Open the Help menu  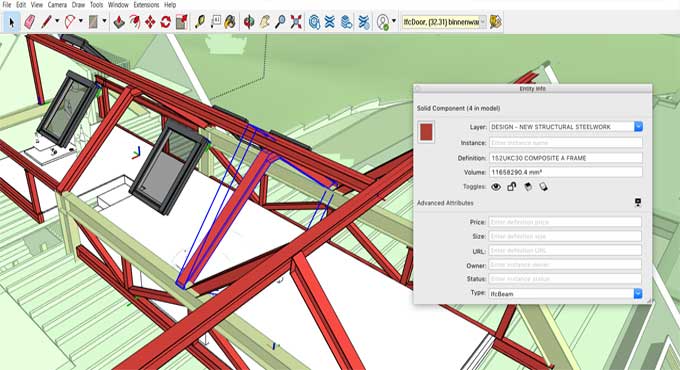pos(170,5)
